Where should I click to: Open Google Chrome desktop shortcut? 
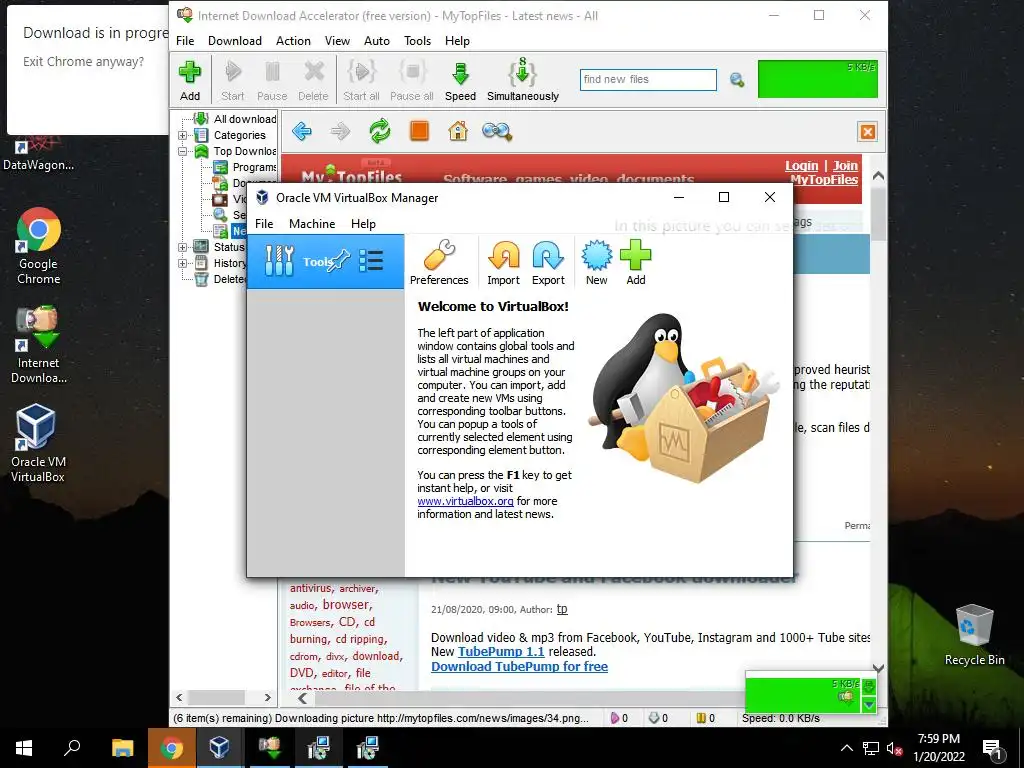tap(39, 246)
